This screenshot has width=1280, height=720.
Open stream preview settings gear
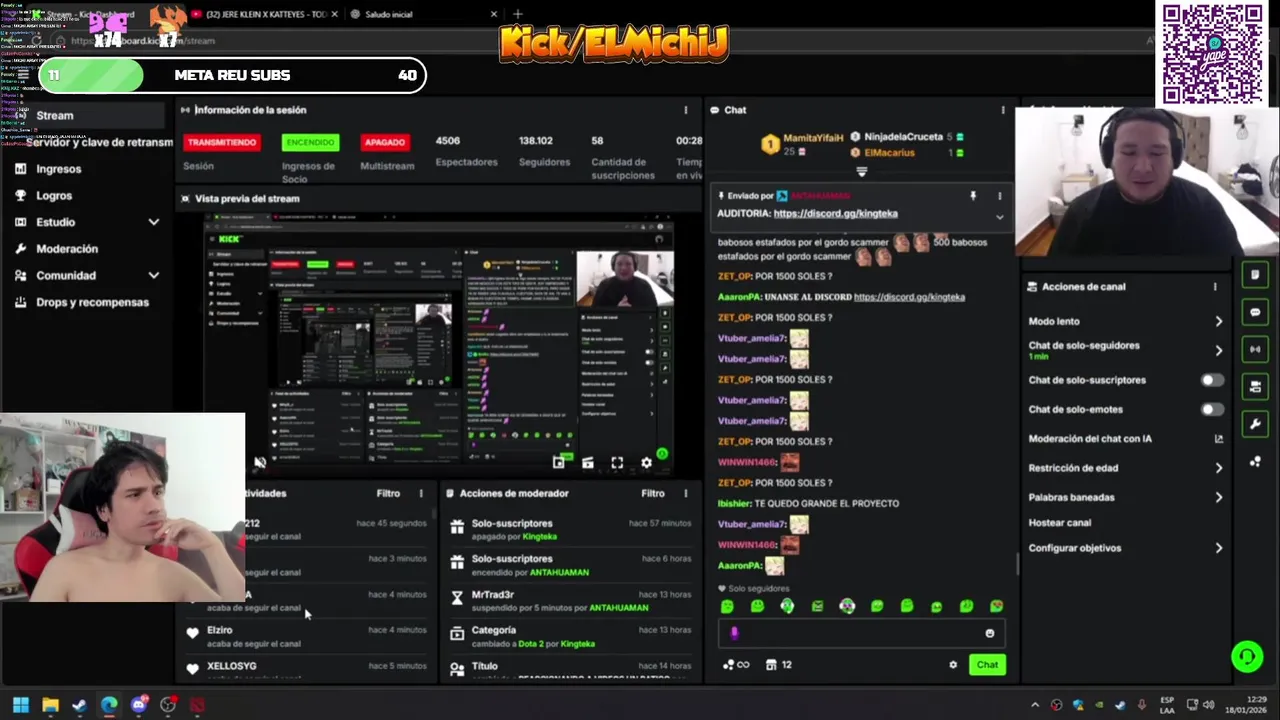tap(646, 462)
